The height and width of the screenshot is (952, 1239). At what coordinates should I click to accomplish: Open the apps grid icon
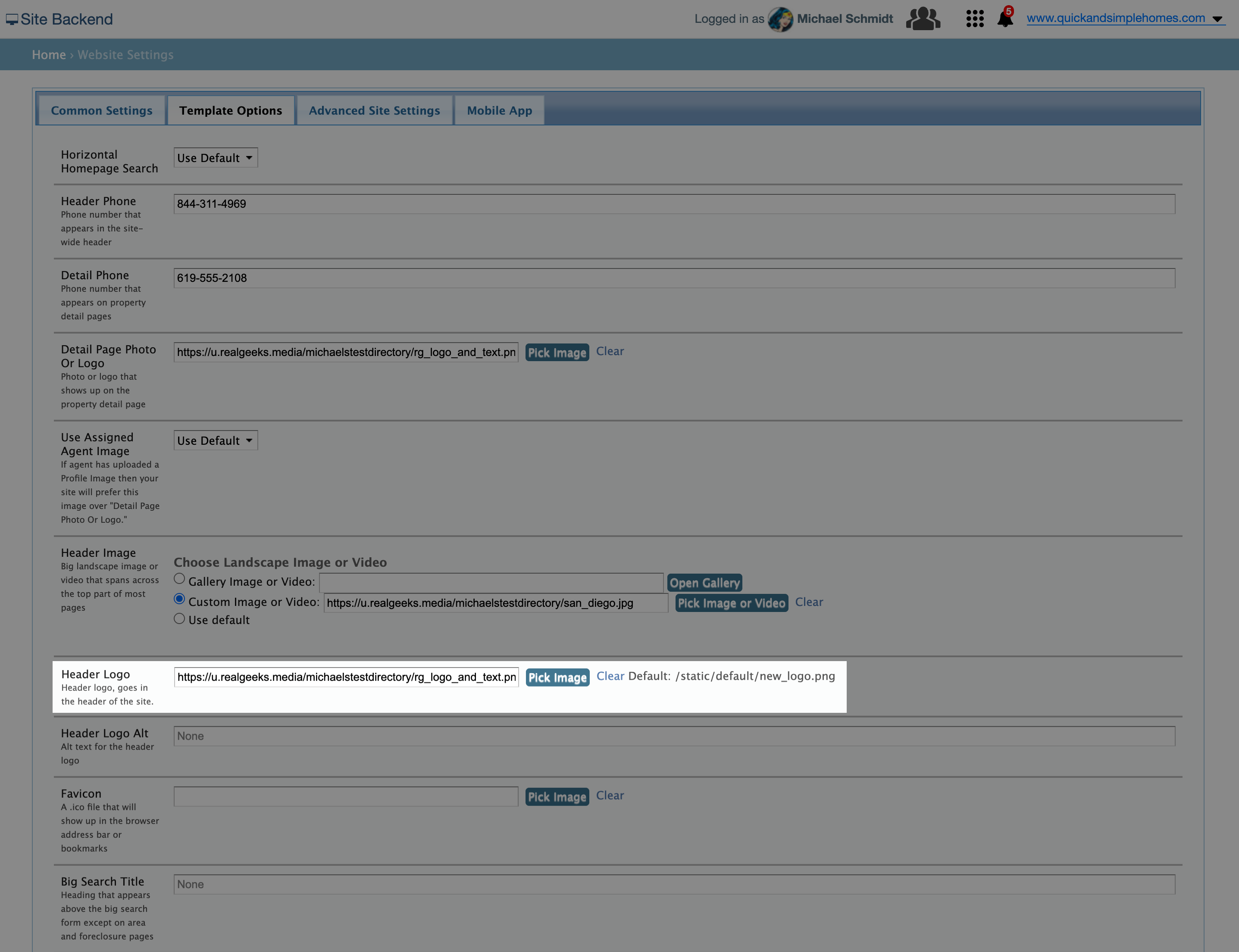974,19
